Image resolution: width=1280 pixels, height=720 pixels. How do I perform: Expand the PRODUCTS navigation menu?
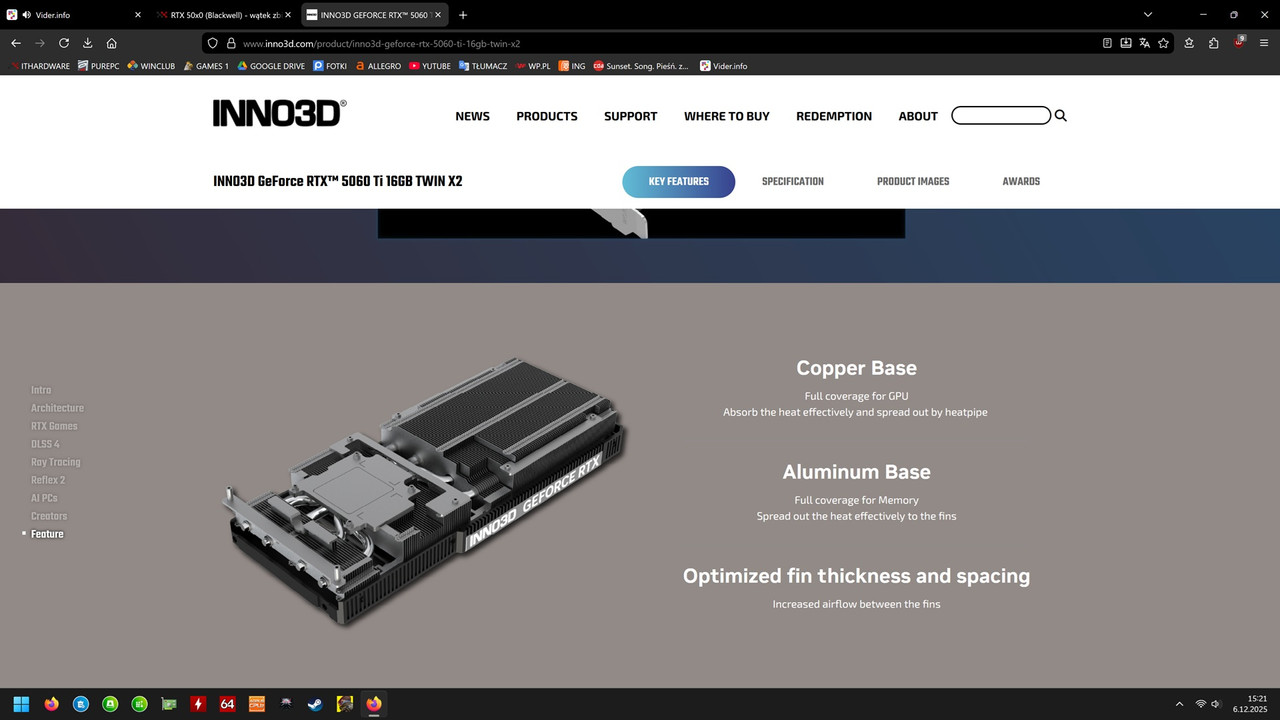coord(546,116)
